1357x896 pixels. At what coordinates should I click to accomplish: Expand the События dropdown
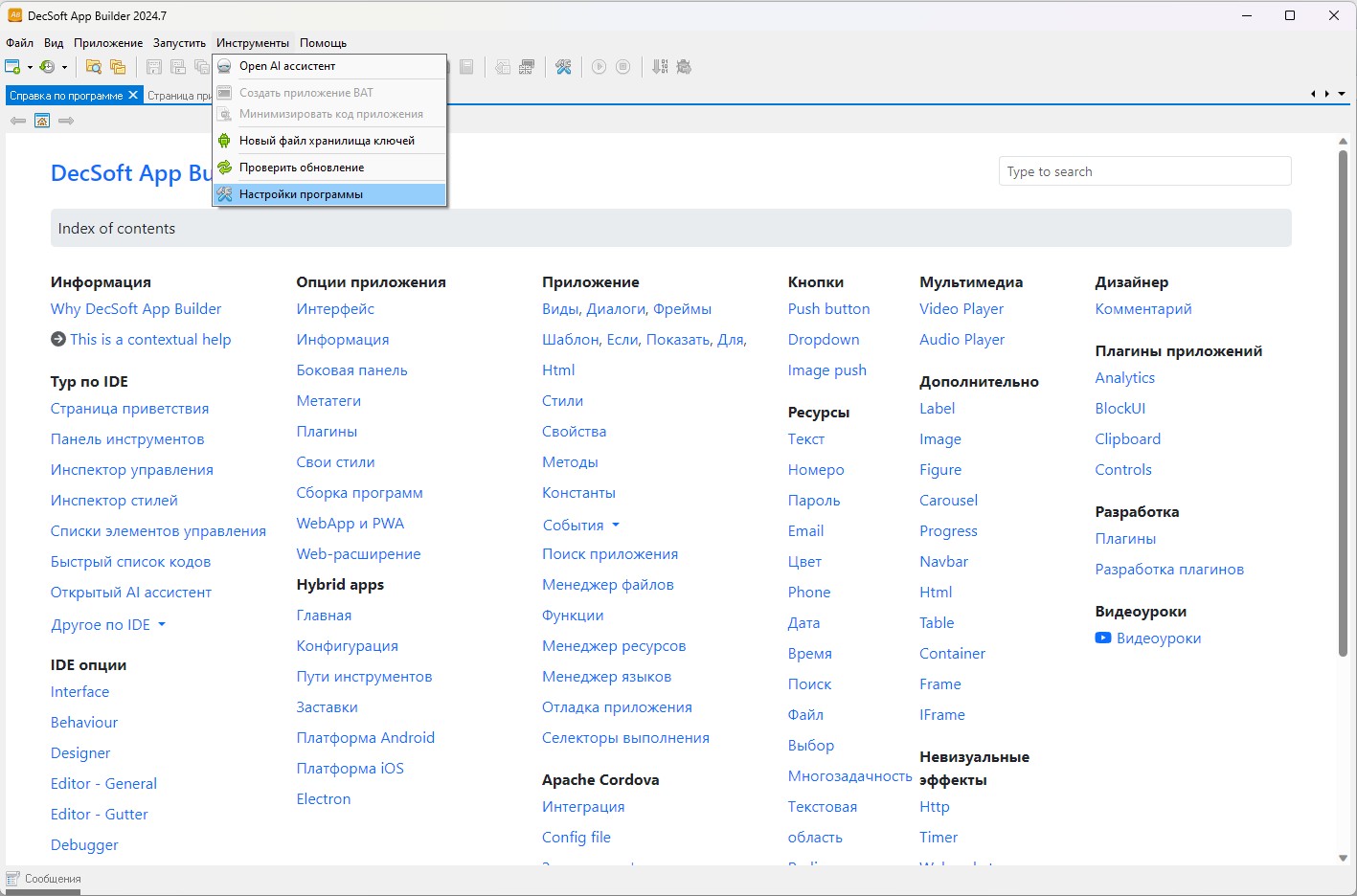click(x=615, y=525)
